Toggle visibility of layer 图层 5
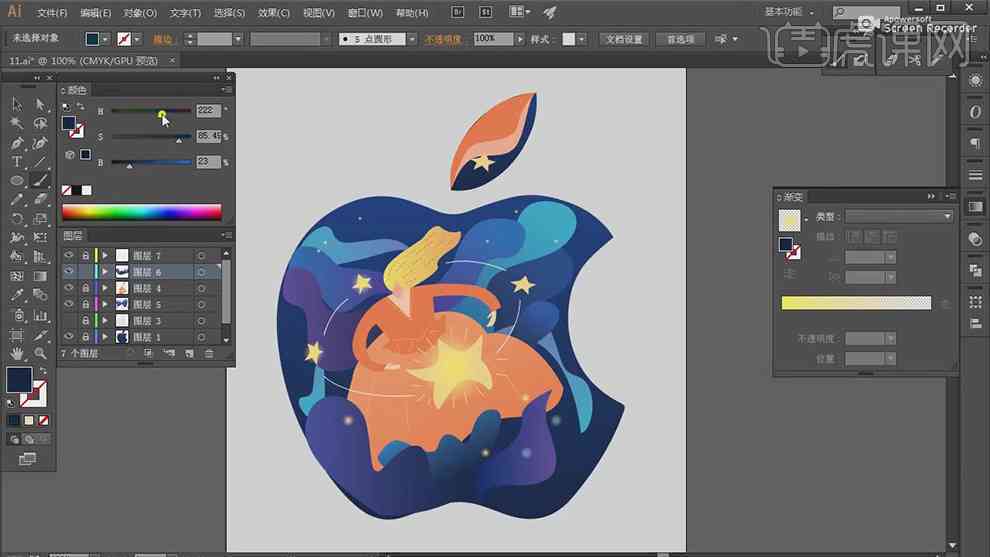The height and width of the screenshot is (557, 990). (69, 304)
